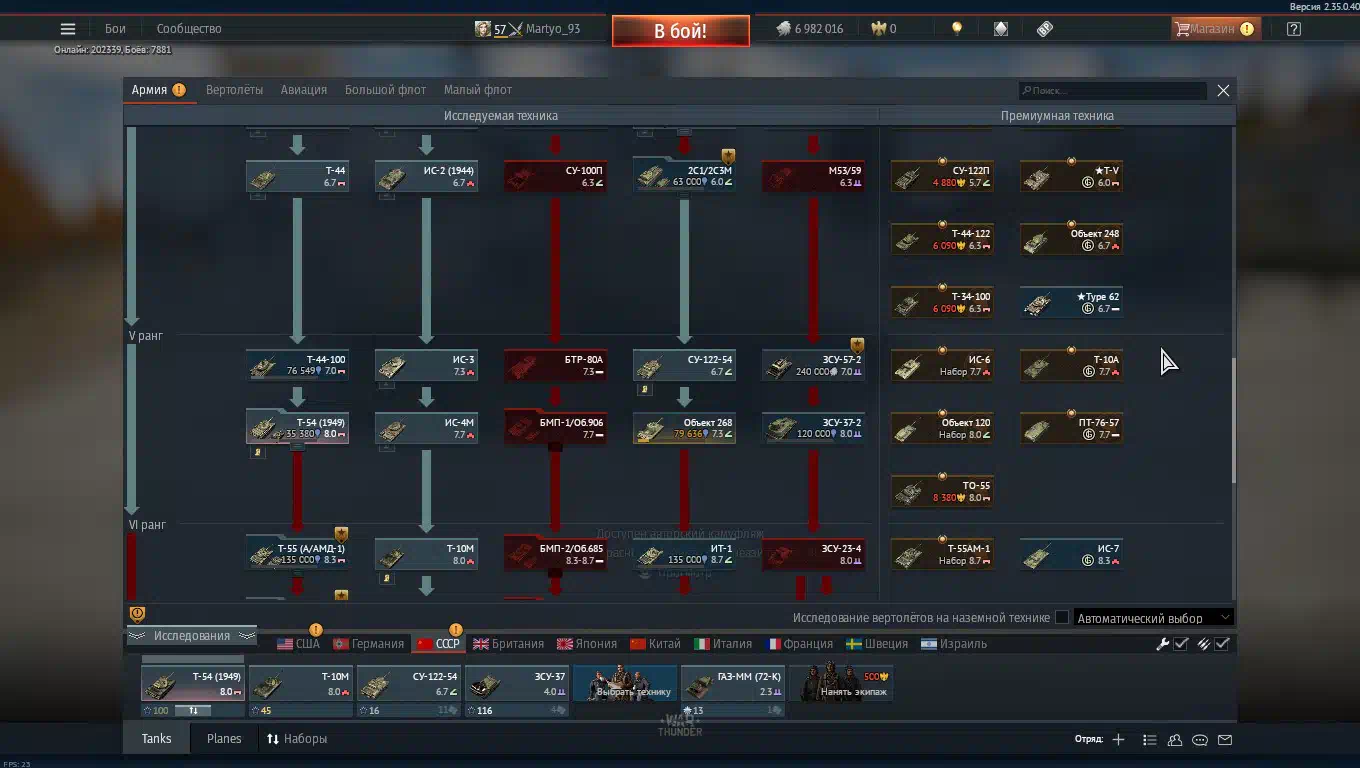The image size is (1360, 768).
Task: Open the Магазин shop button
Action: pos(1215,29)
